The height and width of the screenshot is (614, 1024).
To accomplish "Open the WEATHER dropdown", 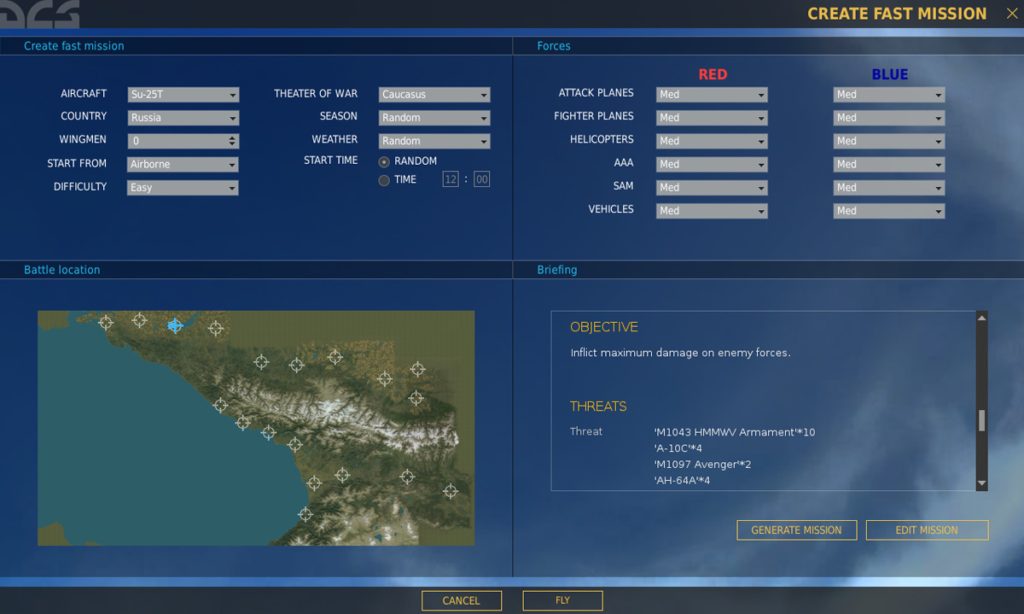I will [434, 141].
